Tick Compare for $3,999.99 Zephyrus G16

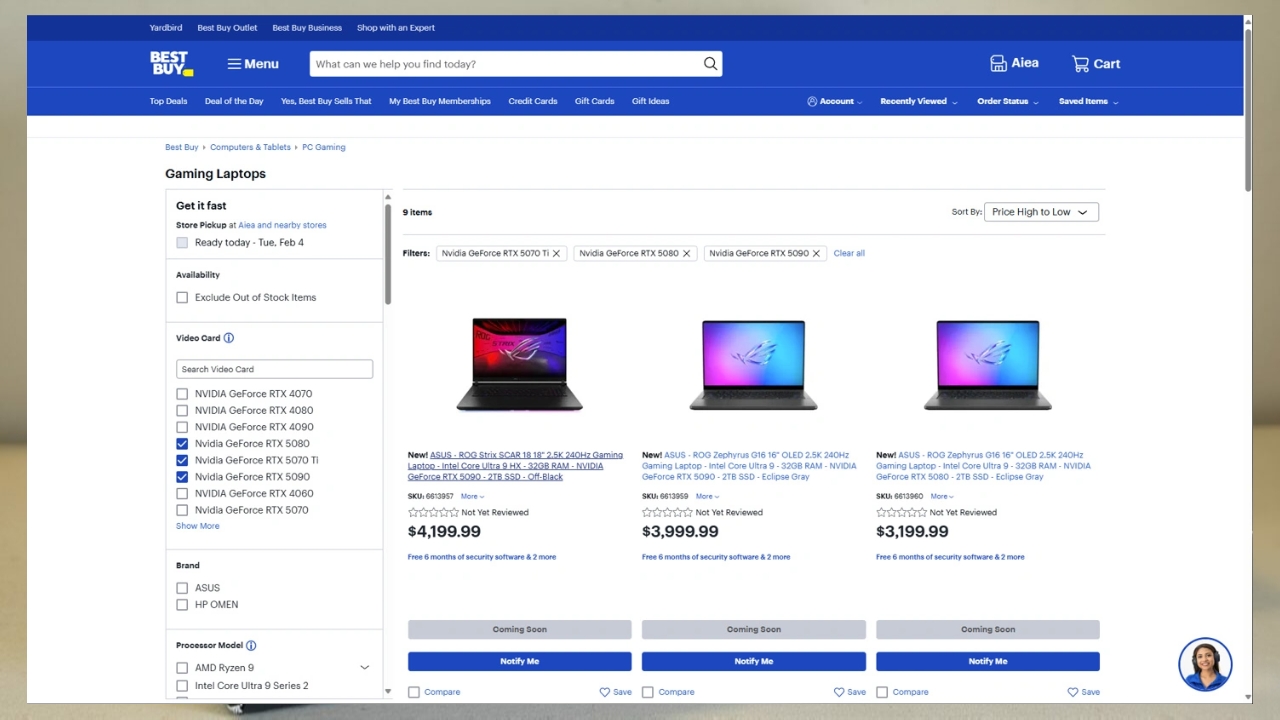(648, 692)
